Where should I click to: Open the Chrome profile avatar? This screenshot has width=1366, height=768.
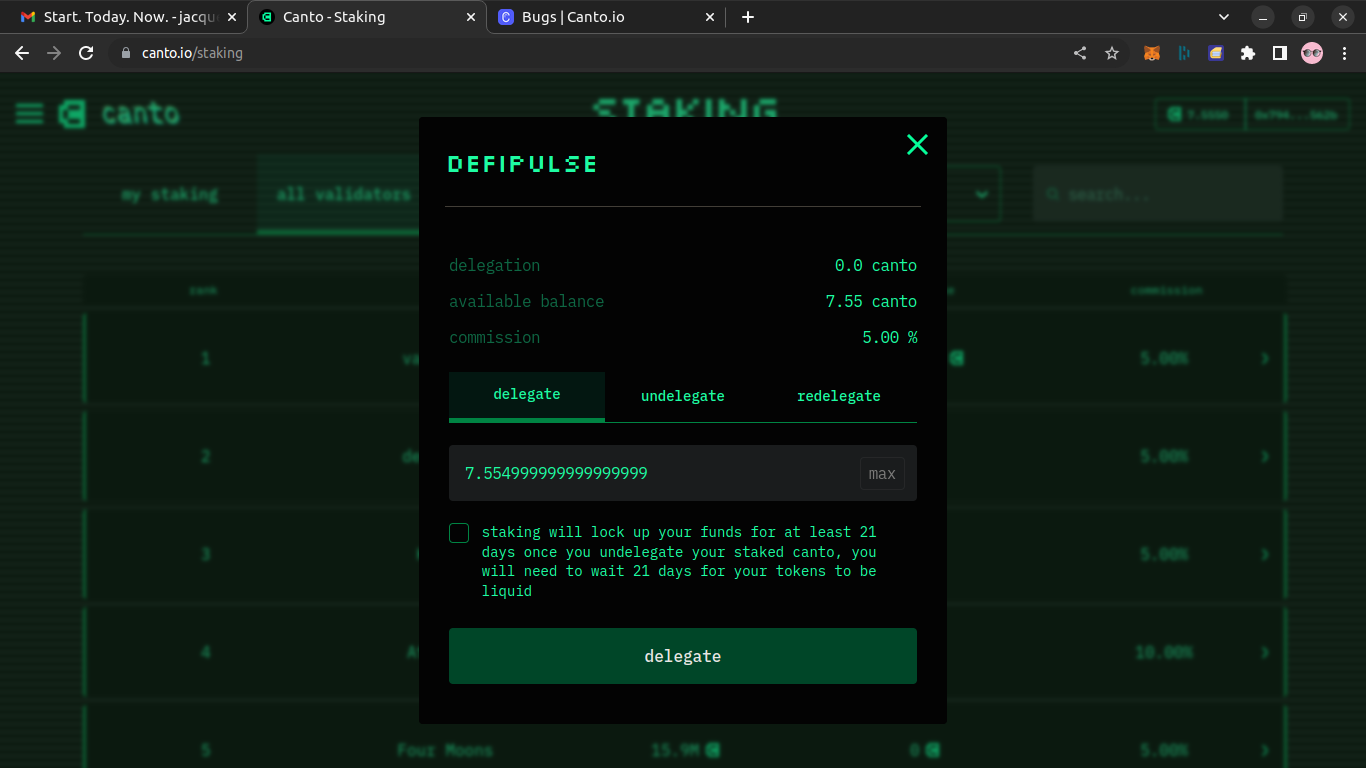(x=1312, y=53)
